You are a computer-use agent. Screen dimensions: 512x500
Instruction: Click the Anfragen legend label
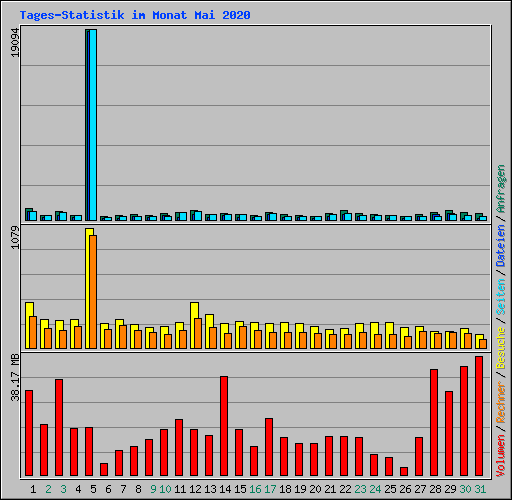coord(501,189)
